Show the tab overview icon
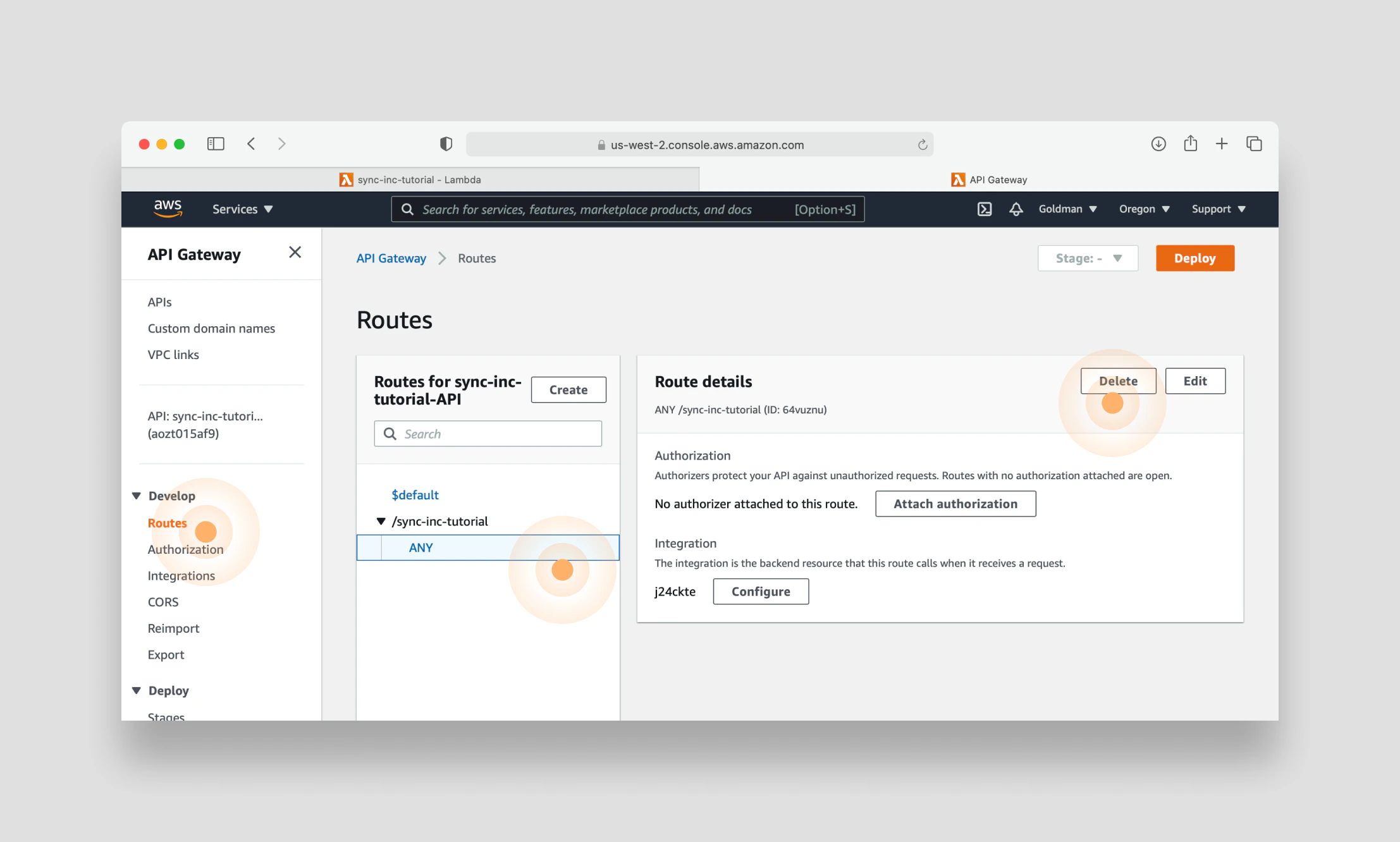The height and width of the screenshot is (842, 1400). click(x=1254, y=144)
